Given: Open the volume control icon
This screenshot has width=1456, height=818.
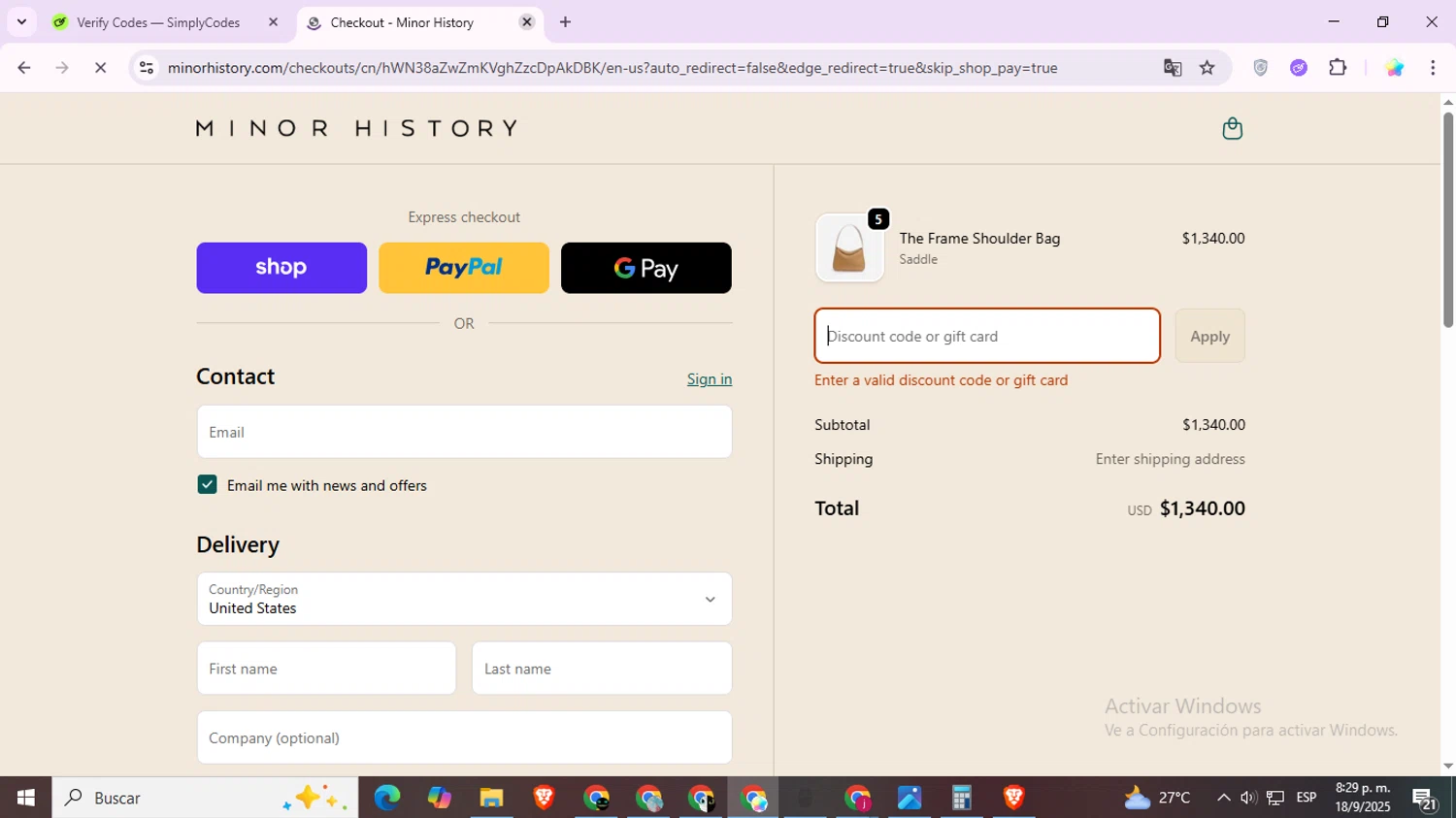Looking at the screenshot, I should coord(1248,798).
